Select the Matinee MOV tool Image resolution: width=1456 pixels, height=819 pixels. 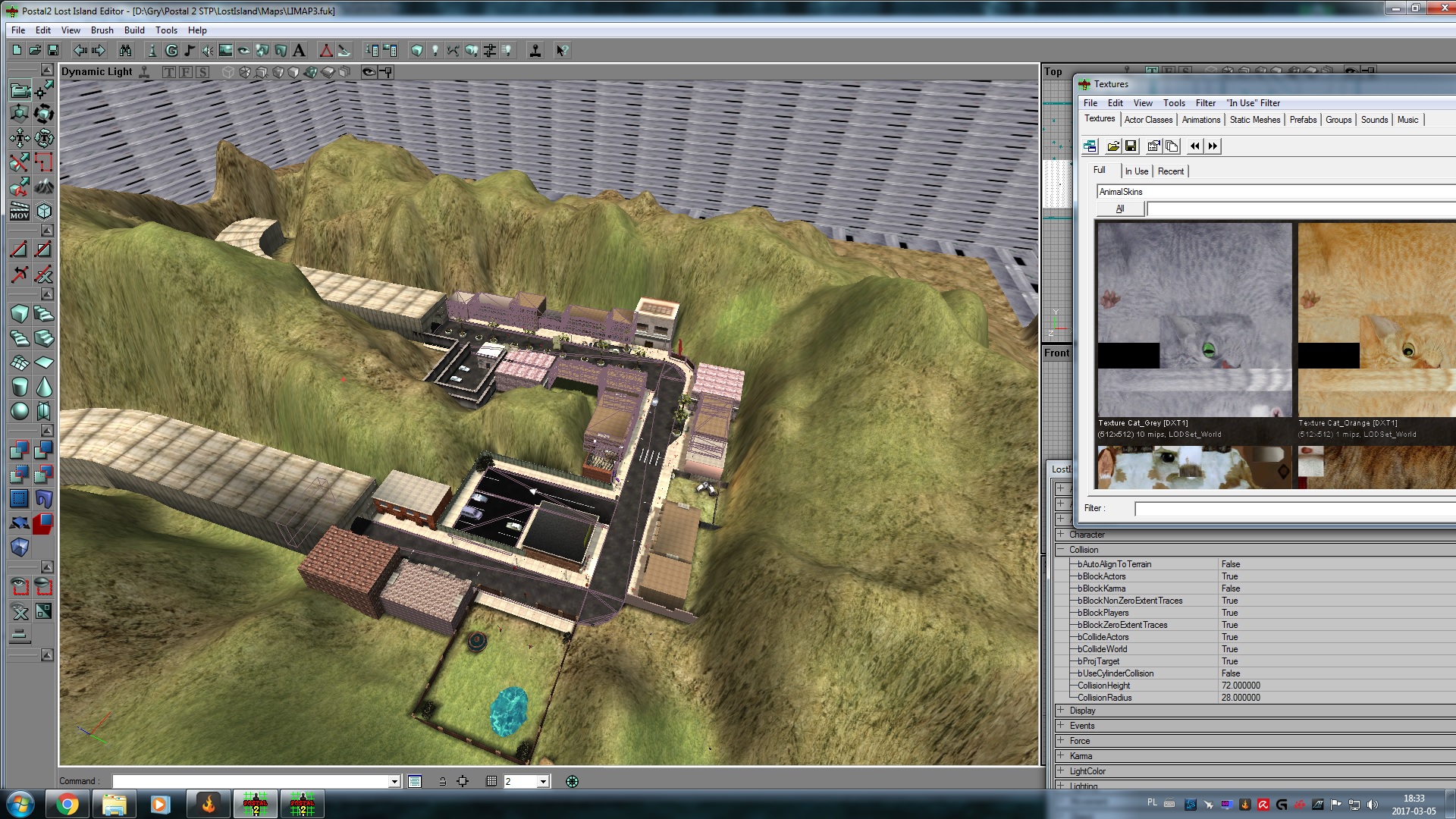tap(20, 211)
